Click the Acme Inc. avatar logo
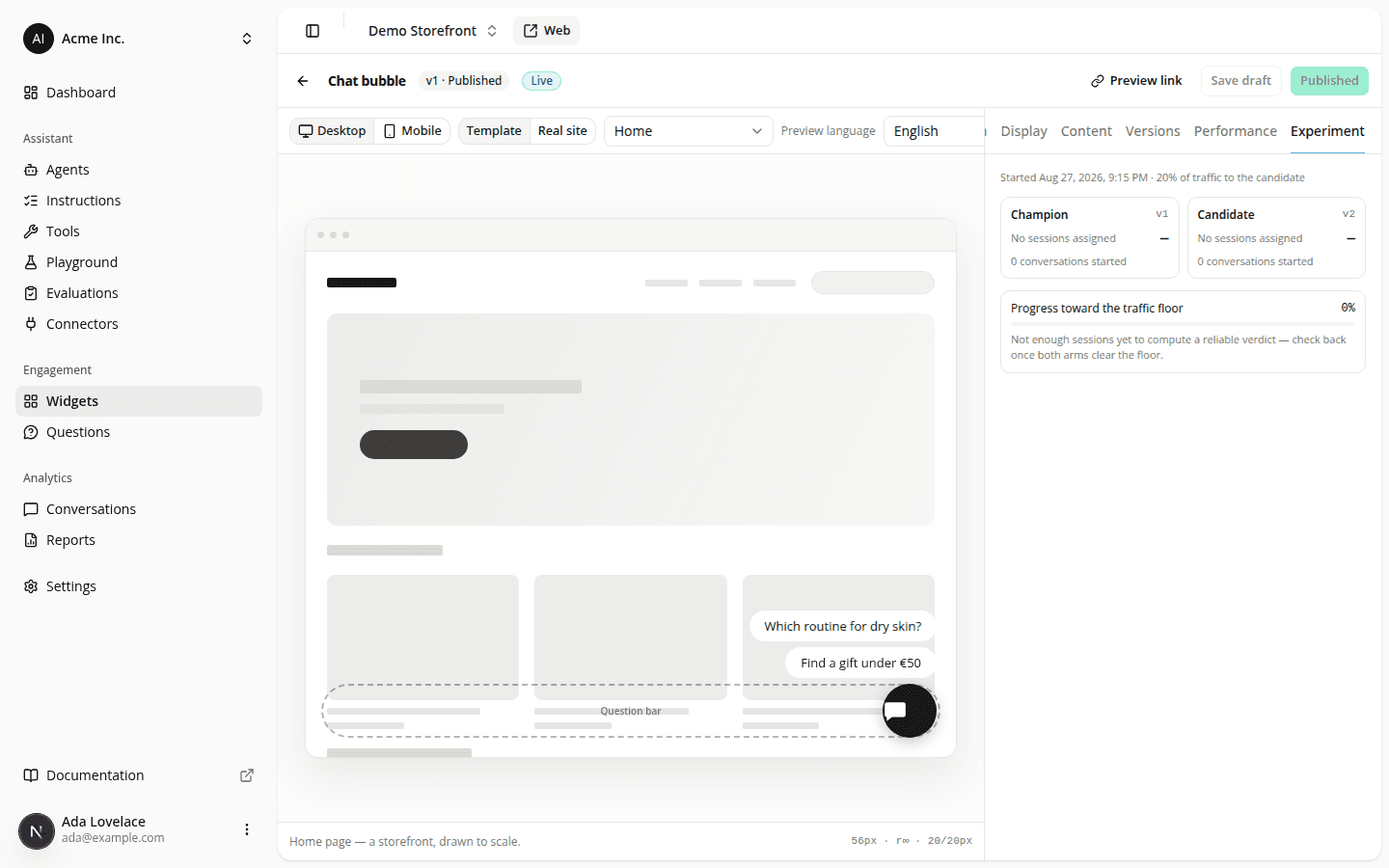This screenshot has width=1389, height=868. (x=39, y=39)
